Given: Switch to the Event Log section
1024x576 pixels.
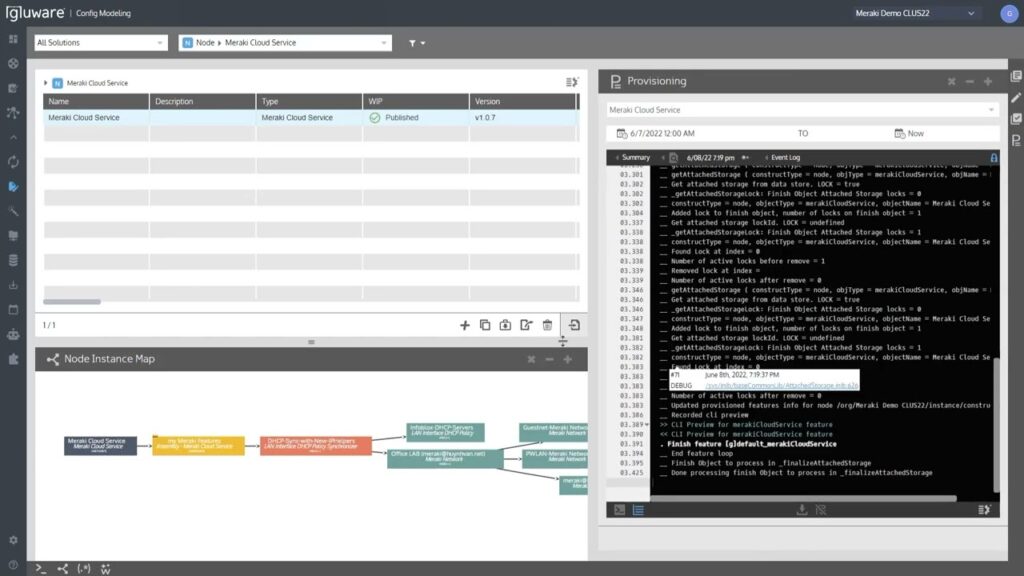Looking at the screenshot, I should coord(786,158).
